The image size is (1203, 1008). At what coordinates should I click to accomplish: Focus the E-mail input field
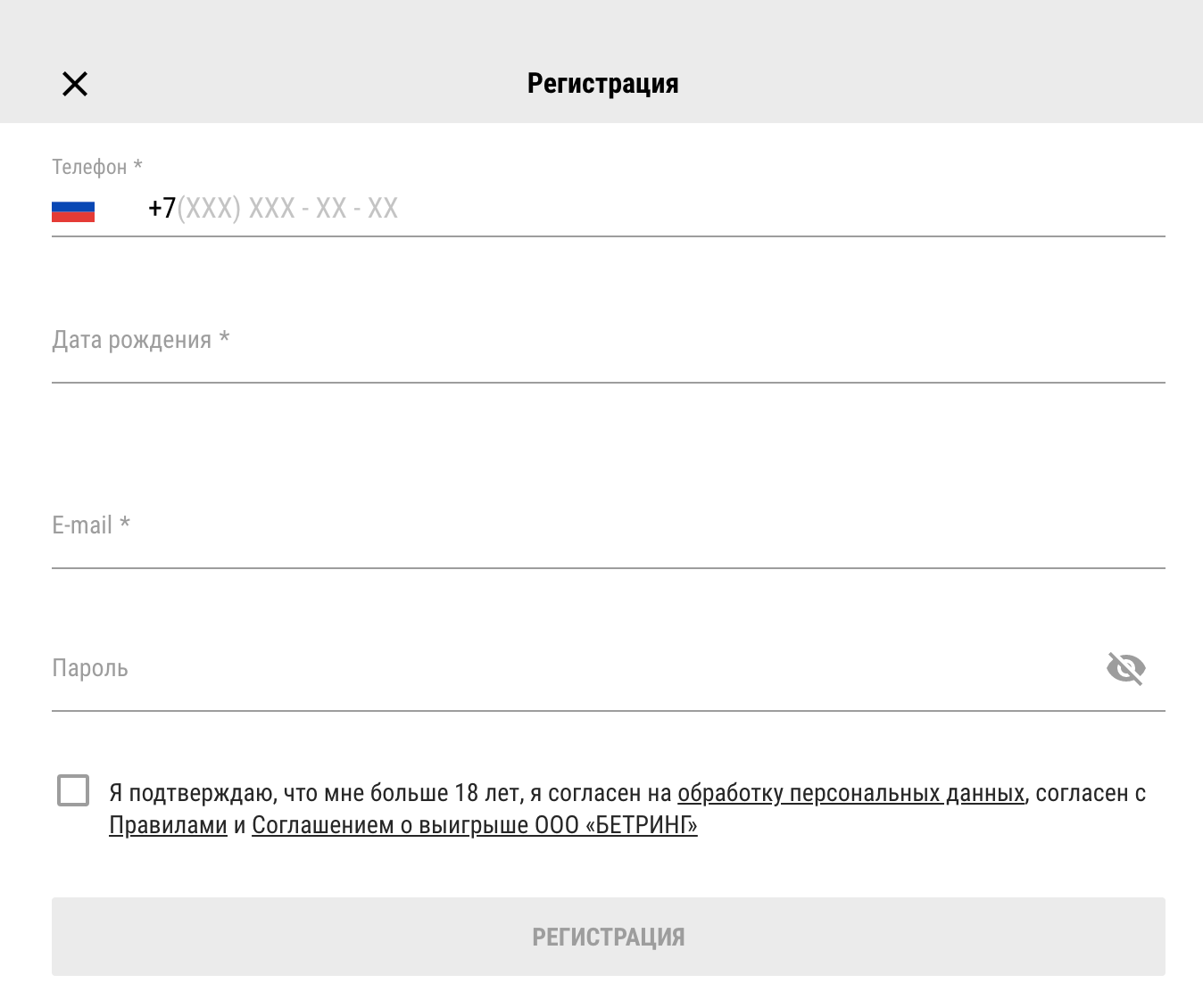(607, 538)
